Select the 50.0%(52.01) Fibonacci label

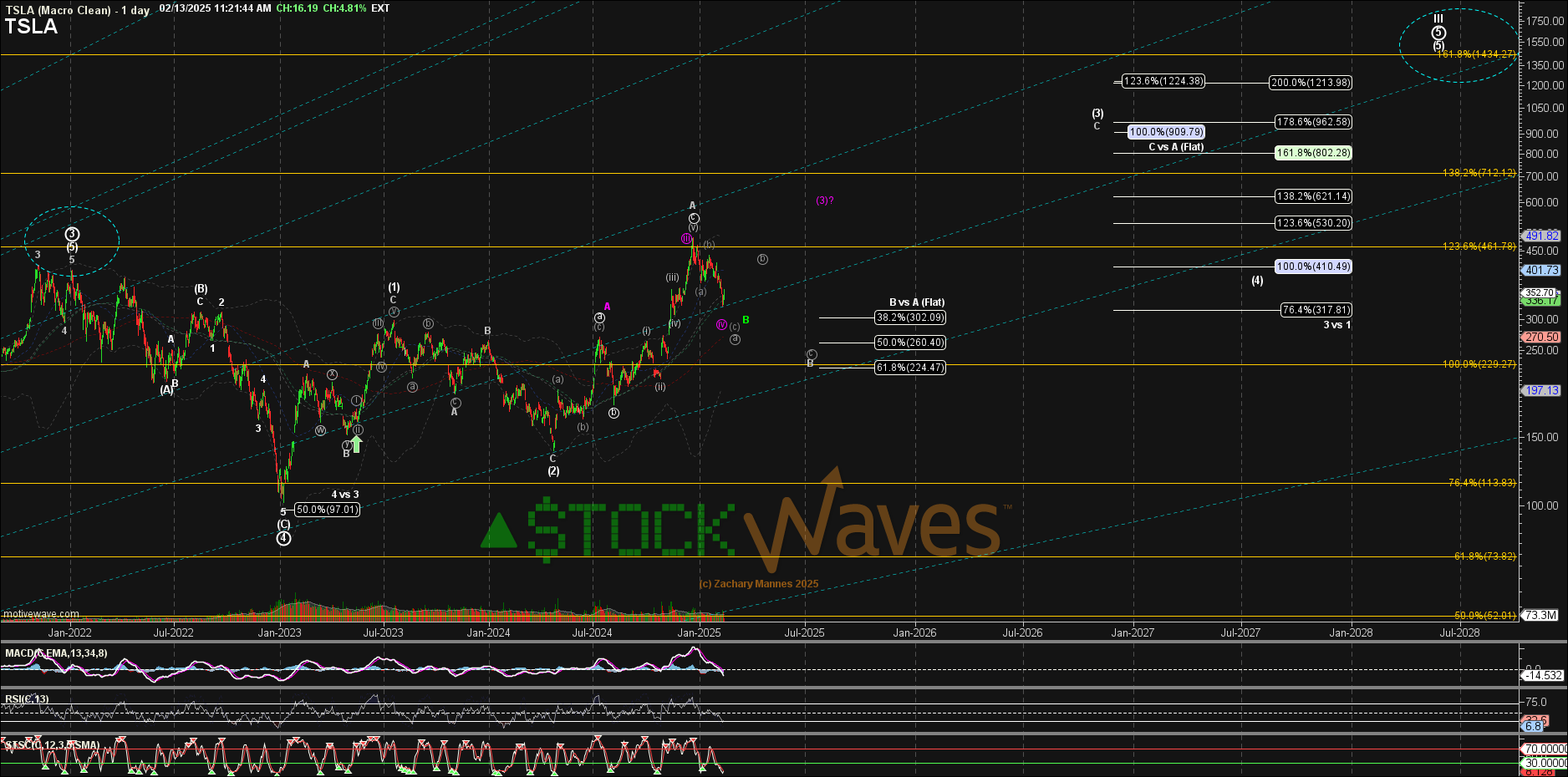pyautogui.click(x=1485, y=616)
